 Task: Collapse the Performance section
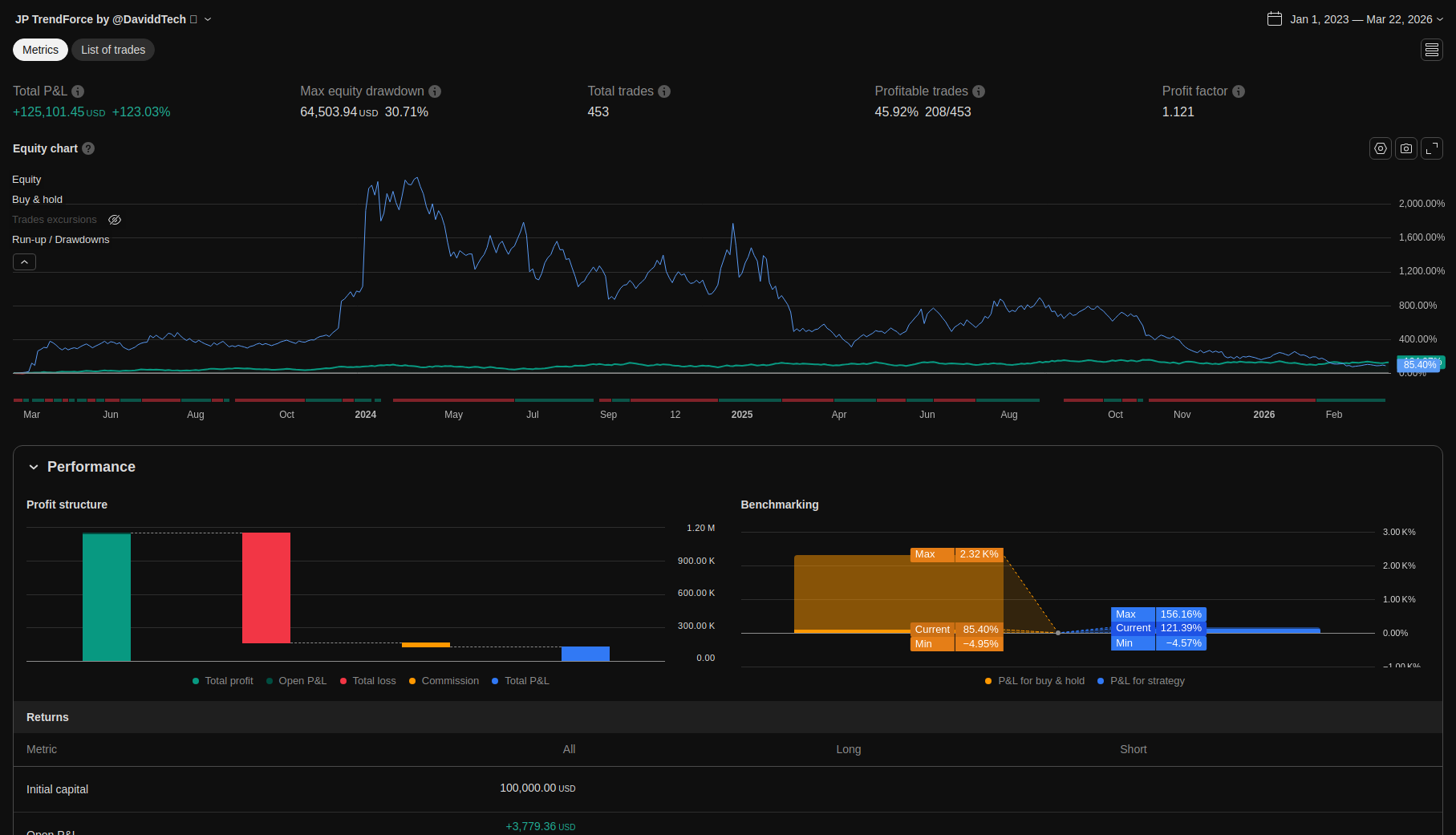(34, 467)
